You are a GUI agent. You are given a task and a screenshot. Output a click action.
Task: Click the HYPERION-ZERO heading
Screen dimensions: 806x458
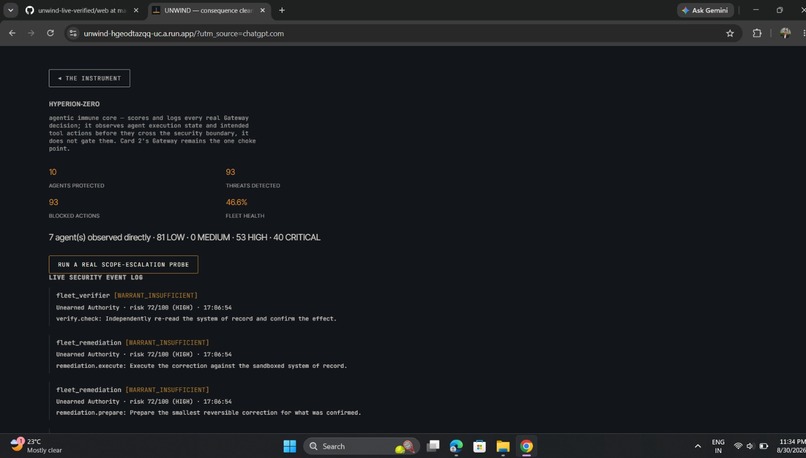[74, 104]
